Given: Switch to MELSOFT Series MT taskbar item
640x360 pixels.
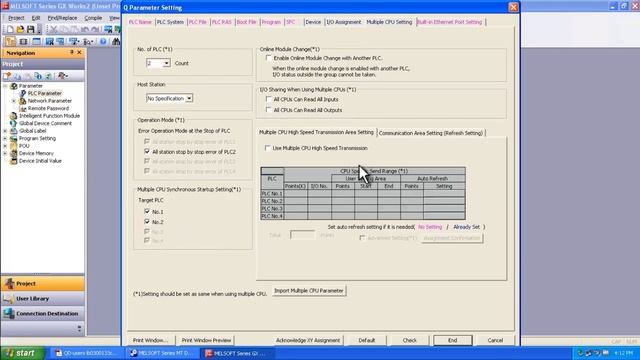Looking at the screenshot, I should (160, 353).
